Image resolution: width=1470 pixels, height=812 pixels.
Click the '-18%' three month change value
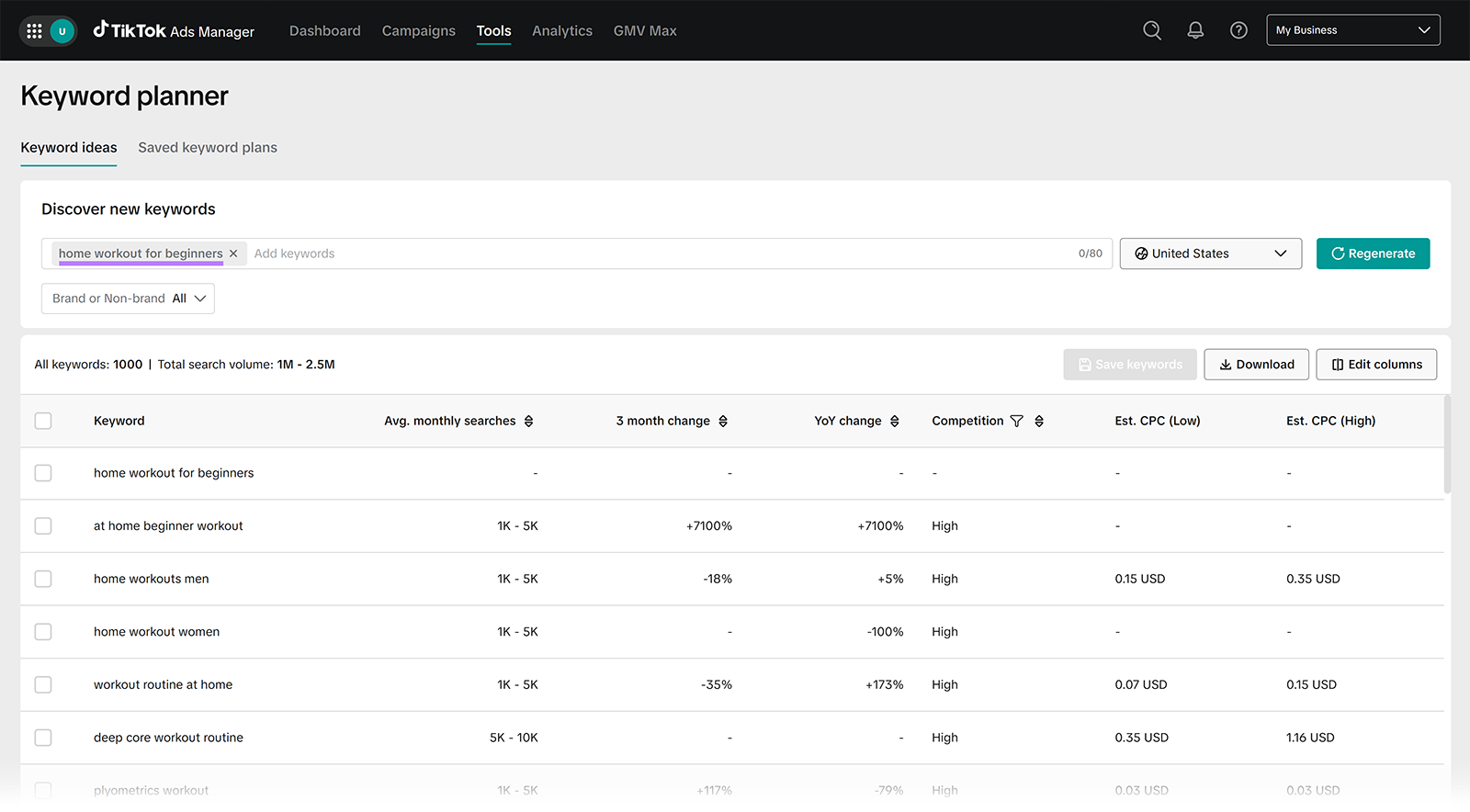[x=718, y=579]
